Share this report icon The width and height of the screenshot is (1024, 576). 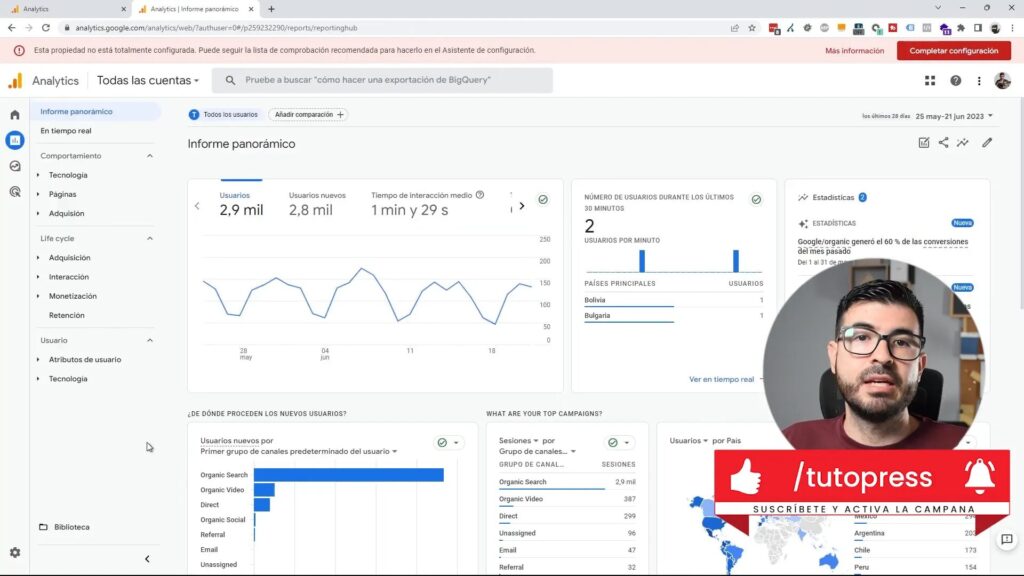coord(943,142)
